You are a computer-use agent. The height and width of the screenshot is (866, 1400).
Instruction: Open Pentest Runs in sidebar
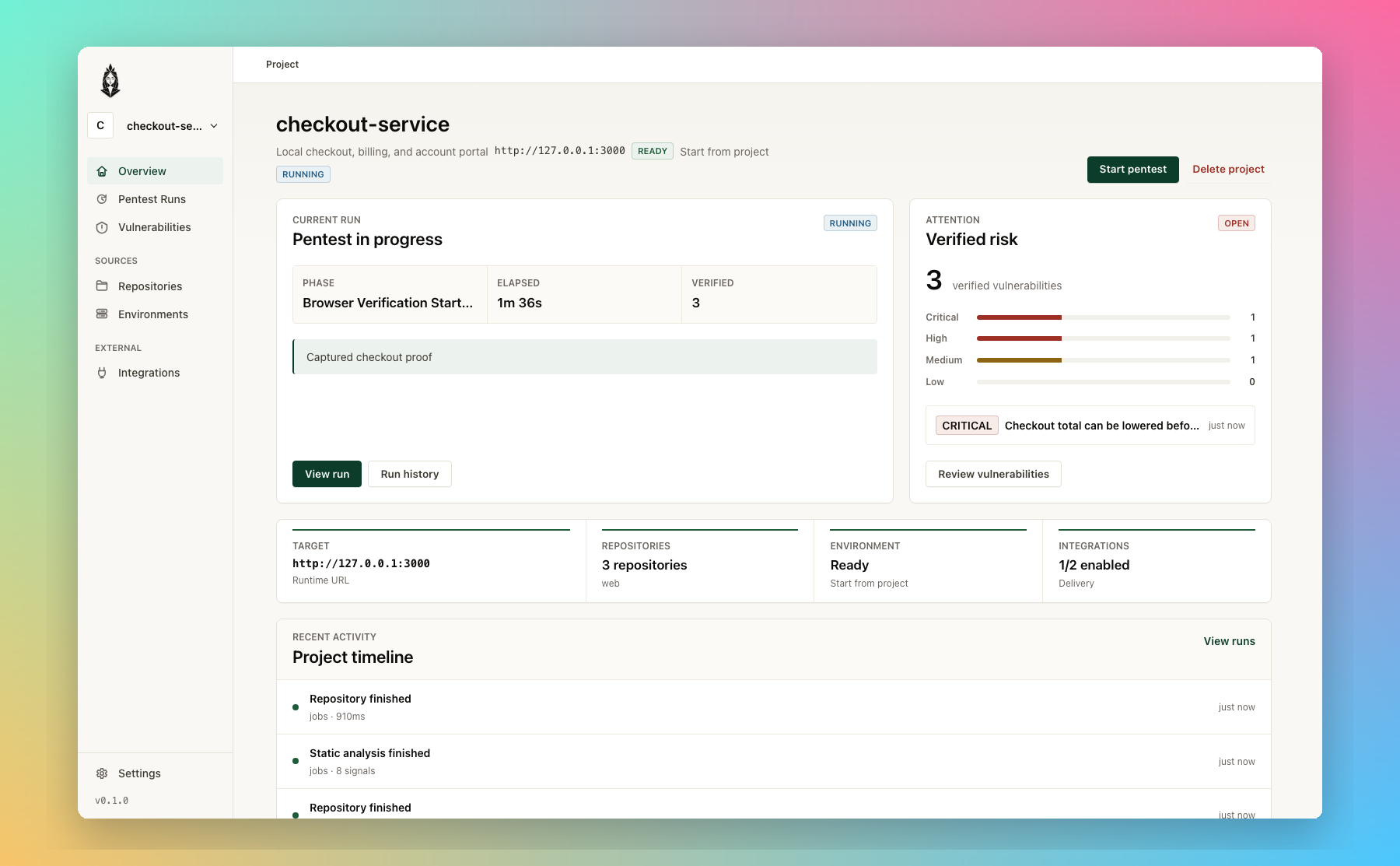(x=155, y=199)
